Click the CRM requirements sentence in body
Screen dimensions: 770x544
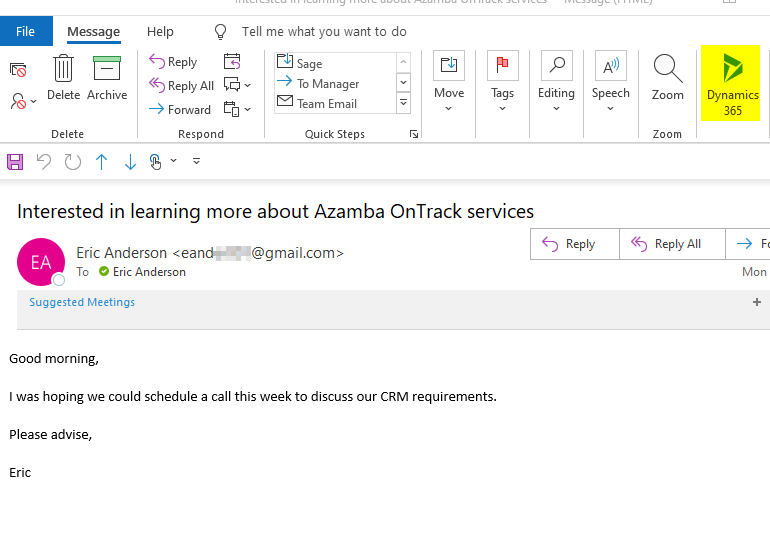pyautogui.click(x=253, y=397)
